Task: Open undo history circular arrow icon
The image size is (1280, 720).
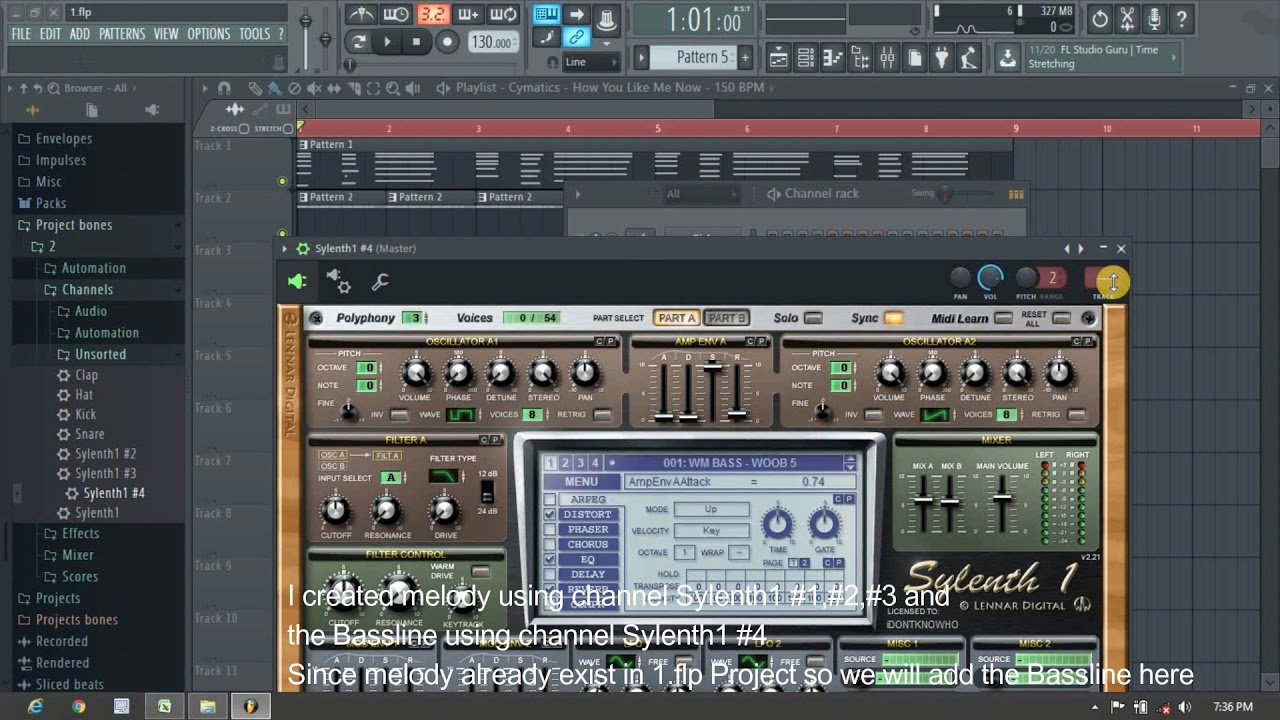Action: [1100, 18]
